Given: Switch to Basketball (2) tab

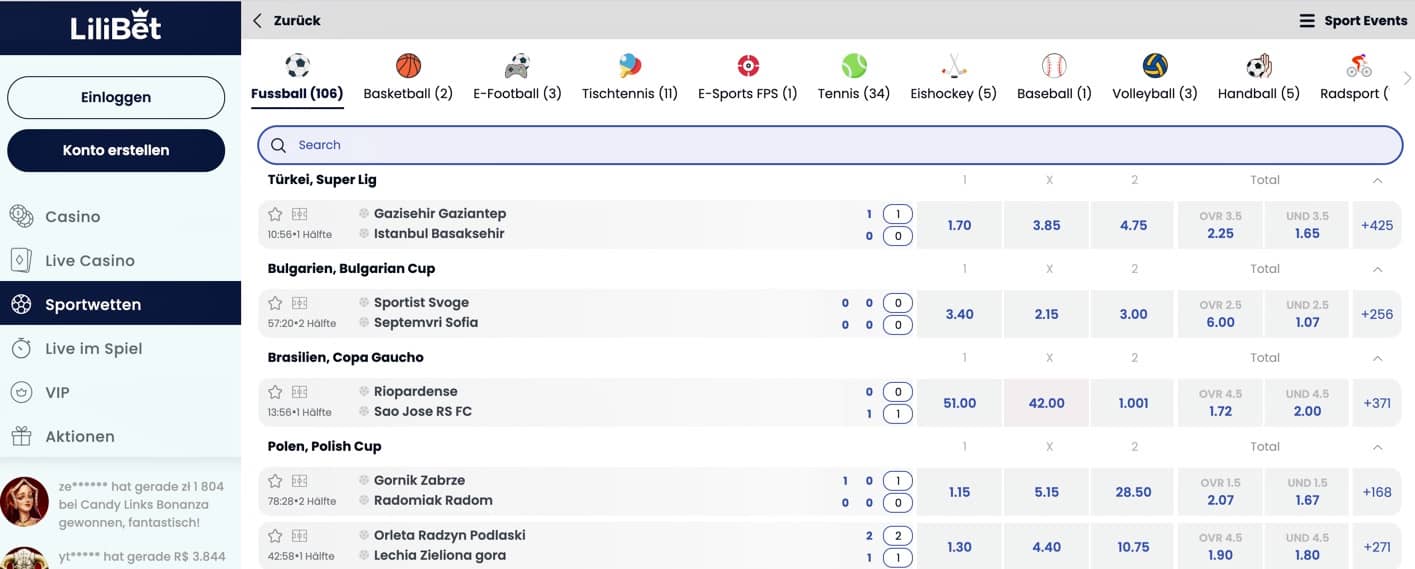Looking at the screenshot, I should pyautogui.click(x=408, y=80).
